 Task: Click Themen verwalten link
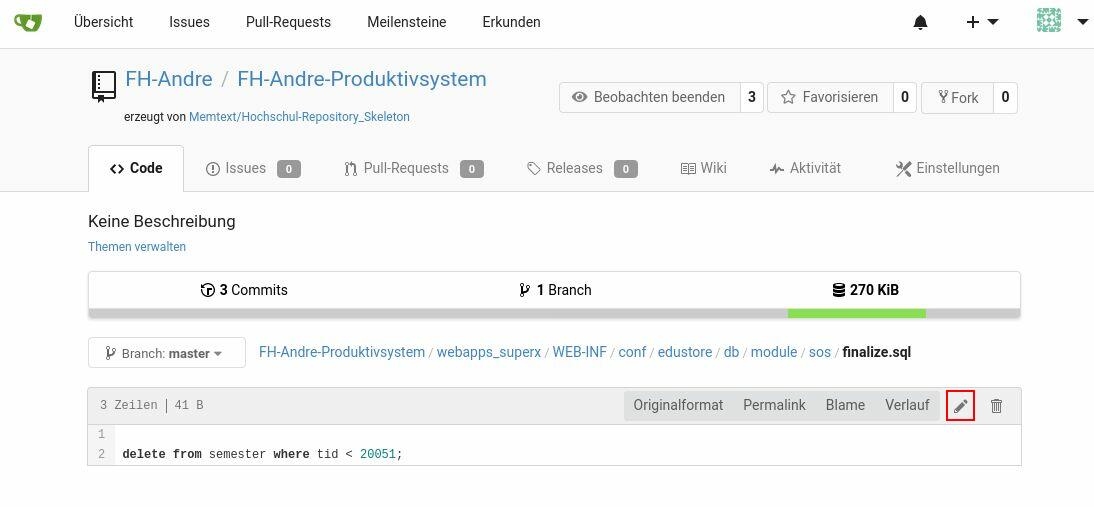(137, 246)
